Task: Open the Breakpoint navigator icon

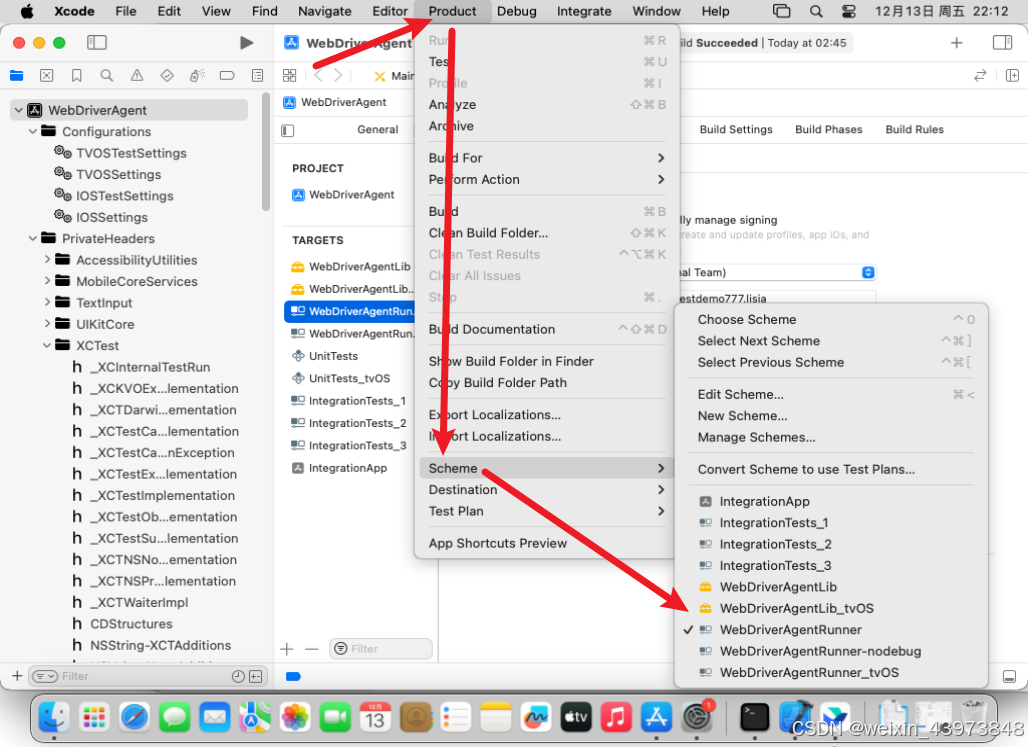Action: (x=227, y=75)
